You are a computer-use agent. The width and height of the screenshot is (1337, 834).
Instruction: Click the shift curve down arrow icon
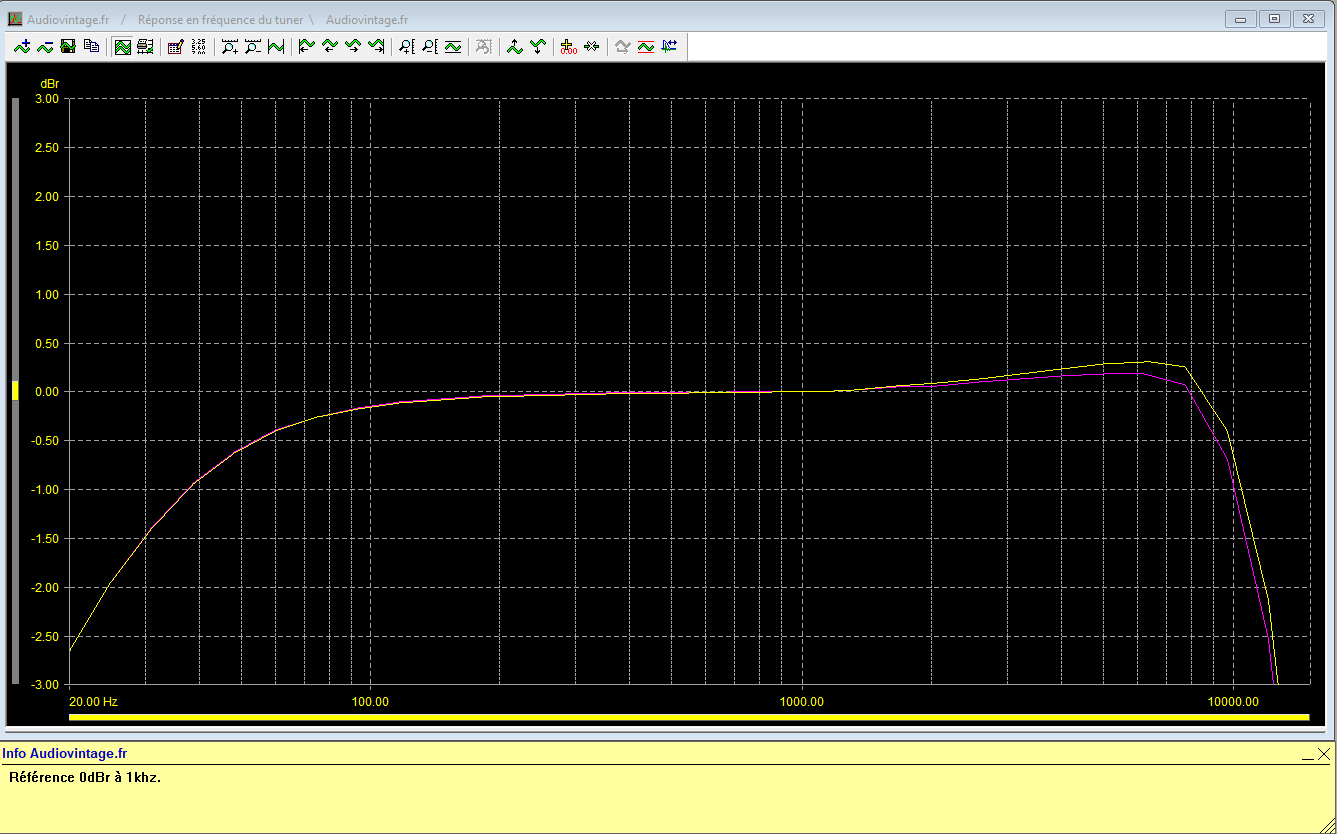pos(538,46)
